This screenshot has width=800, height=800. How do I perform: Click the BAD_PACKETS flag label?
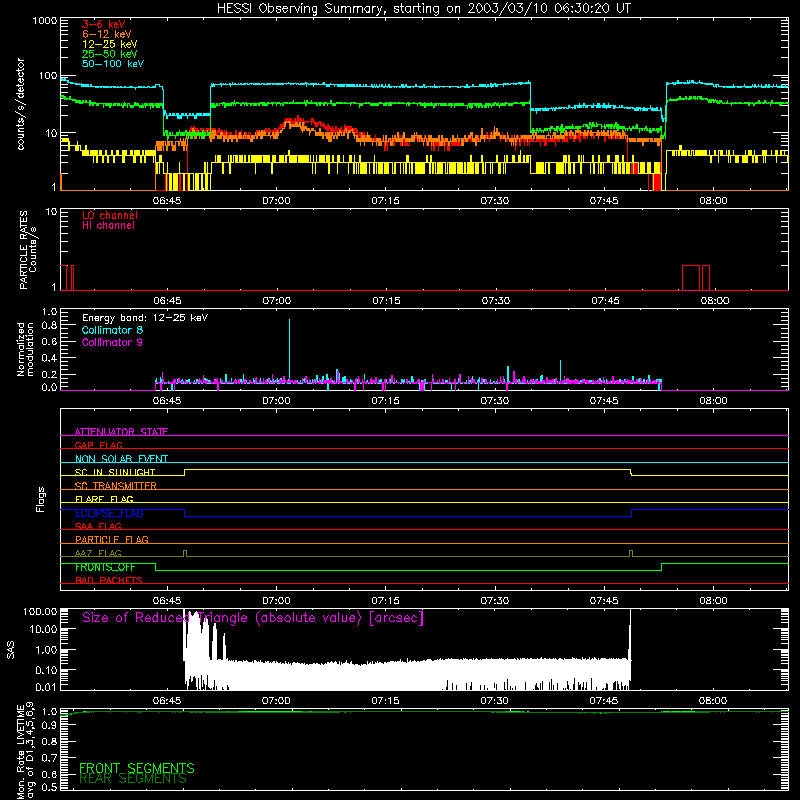click(x=109, y=580)
